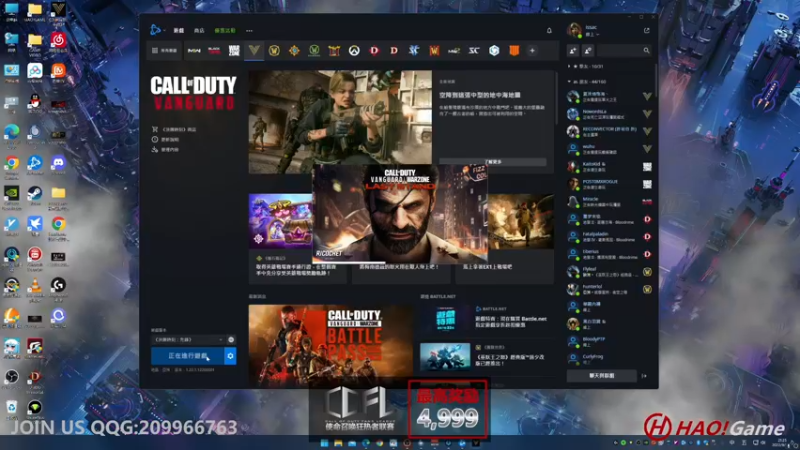This screenshot has width=800, height=450.
Task: Click the Learn More button in featured news
Action: [493, 162]
